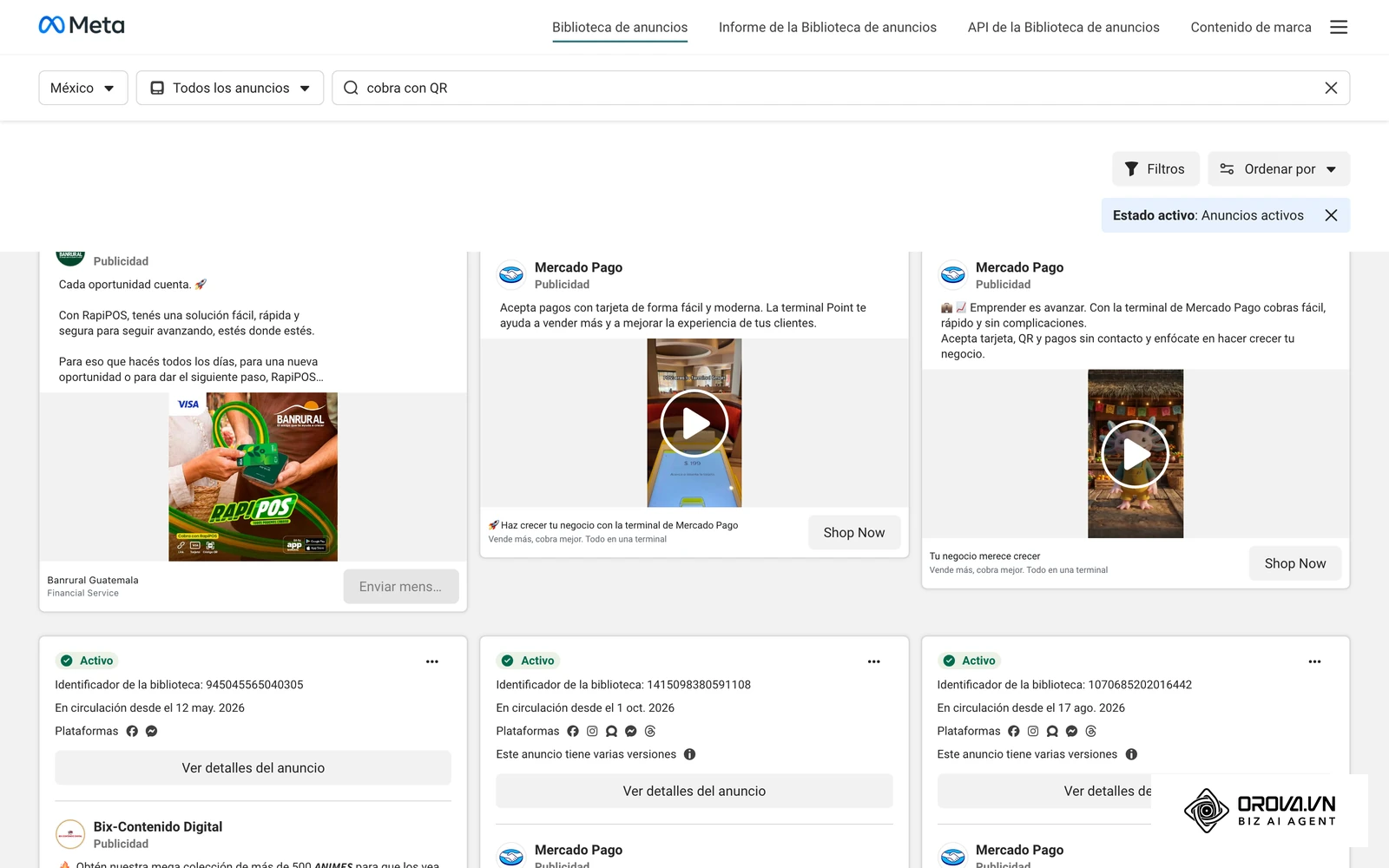Image resolution: width=1389 pixels, height=868 pixels.
Task: Click Bix-Contenido Digital profile avatar
Action: click(x=70, y=834)
